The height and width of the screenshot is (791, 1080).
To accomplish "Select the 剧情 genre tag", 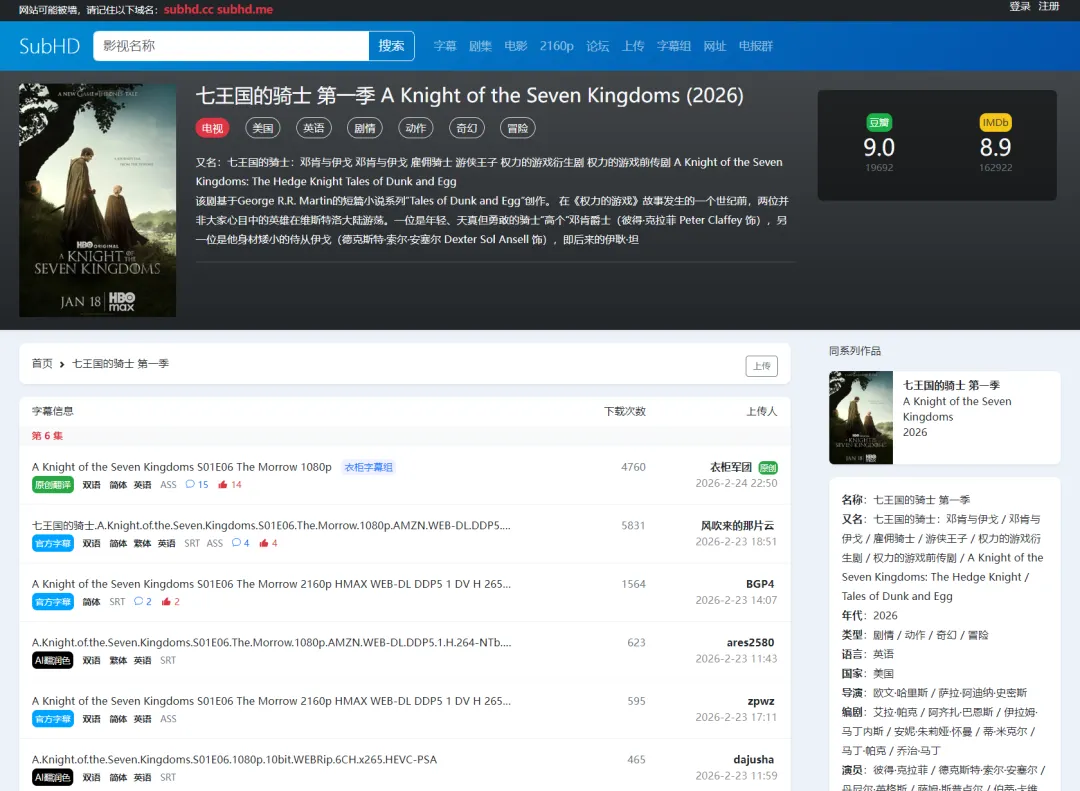I will [365, 128].
